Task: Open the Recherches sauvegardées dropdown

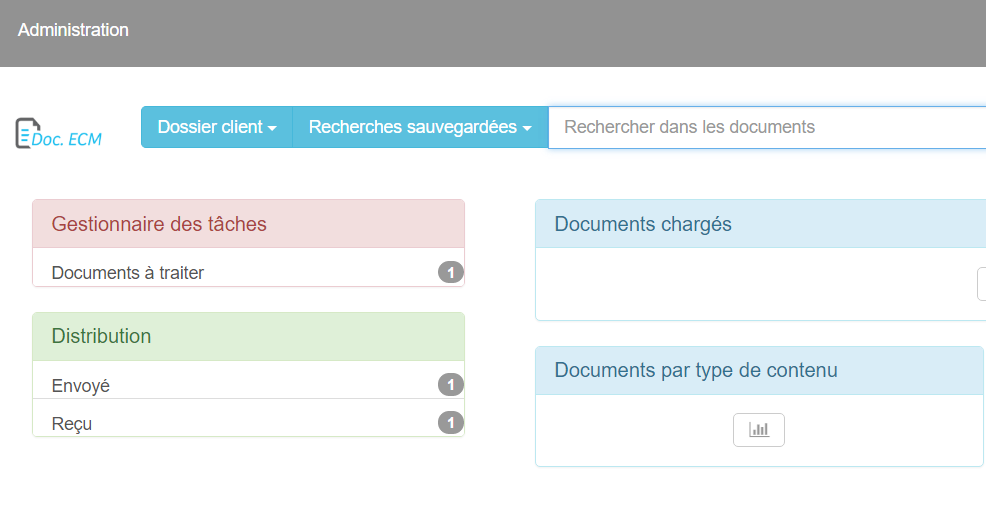Action: click(420, 127)
